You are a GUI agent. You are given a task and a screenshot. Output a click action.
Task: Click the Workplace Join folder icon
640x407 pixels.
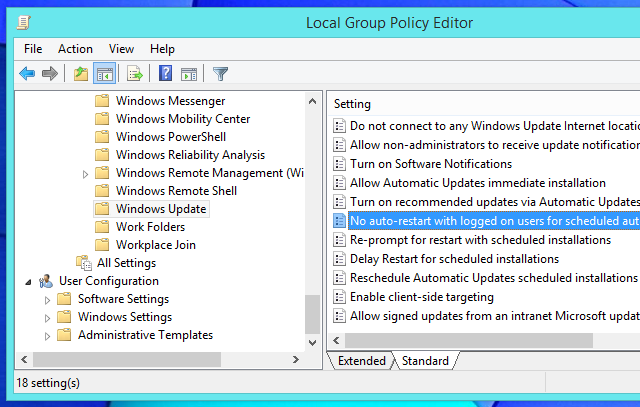(102, 245)
